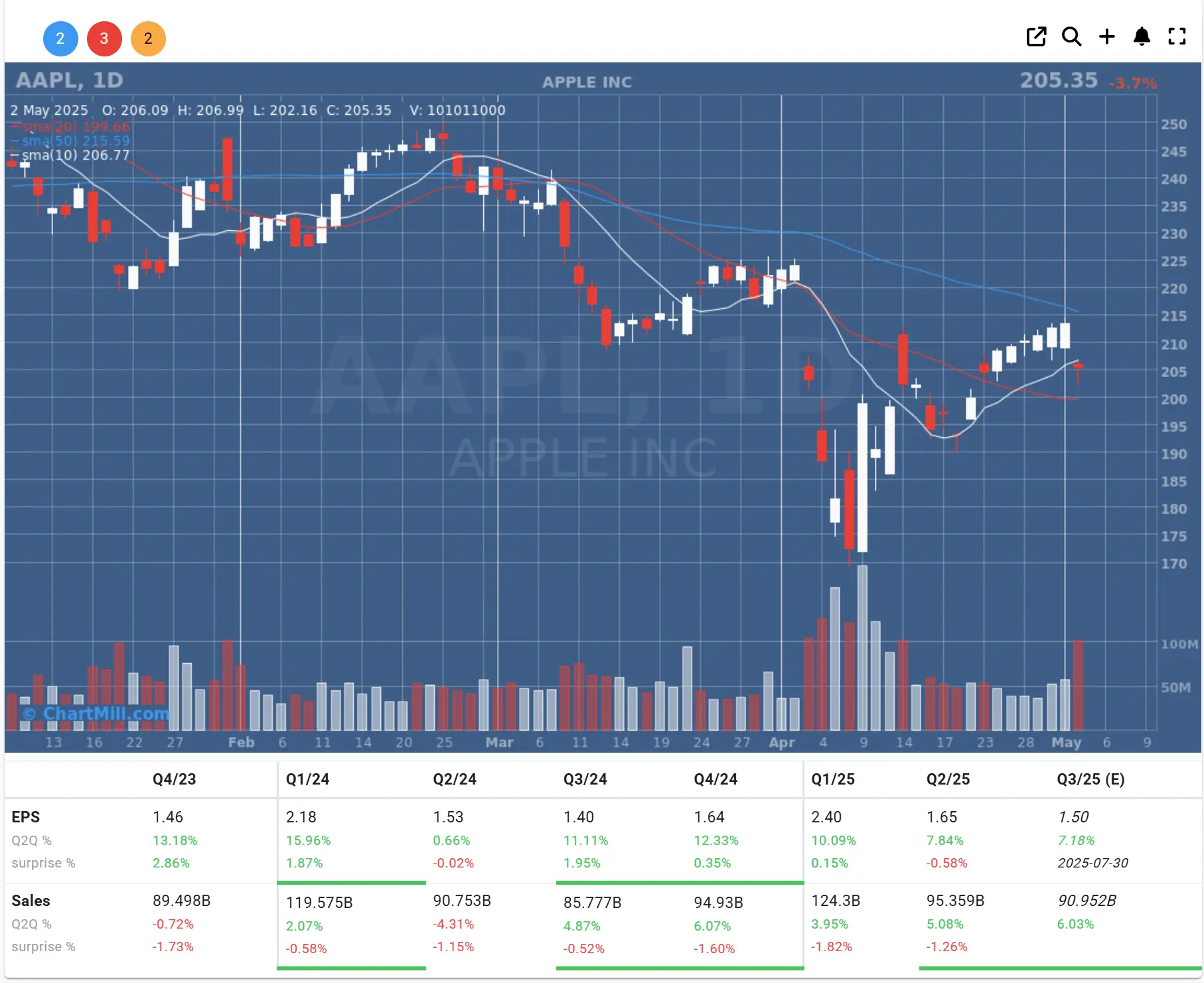Click the Q2/24 column header
This screenshot has width=1204, height=983.
pyautogui.click(x=455, y=779)
